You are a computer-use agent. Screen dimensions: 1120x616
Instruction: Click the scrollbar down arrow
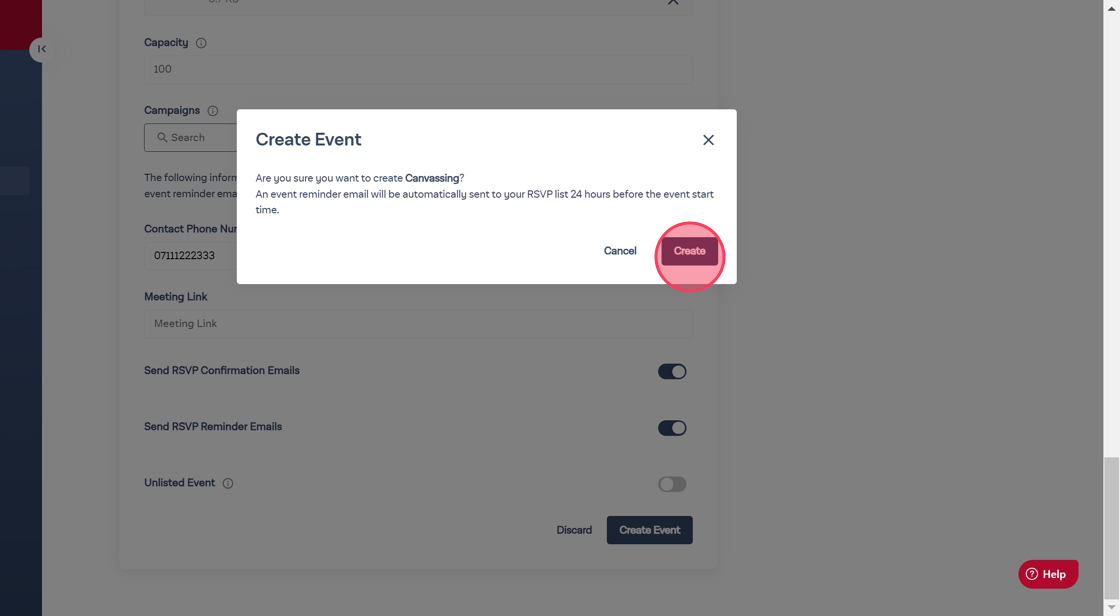[1111, 608]
